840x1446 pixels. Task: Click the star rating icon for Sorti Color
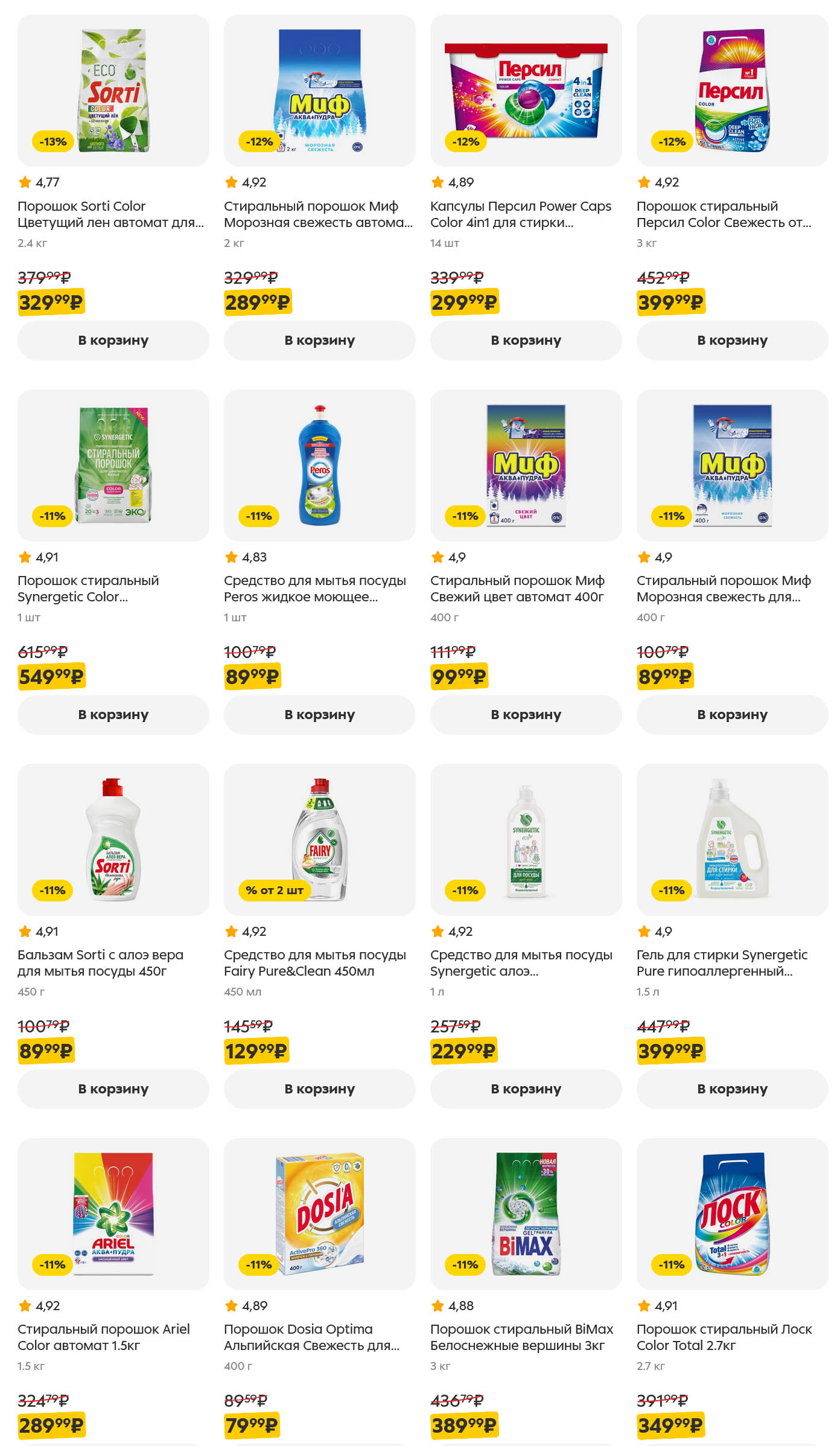(x=25, y=182)
